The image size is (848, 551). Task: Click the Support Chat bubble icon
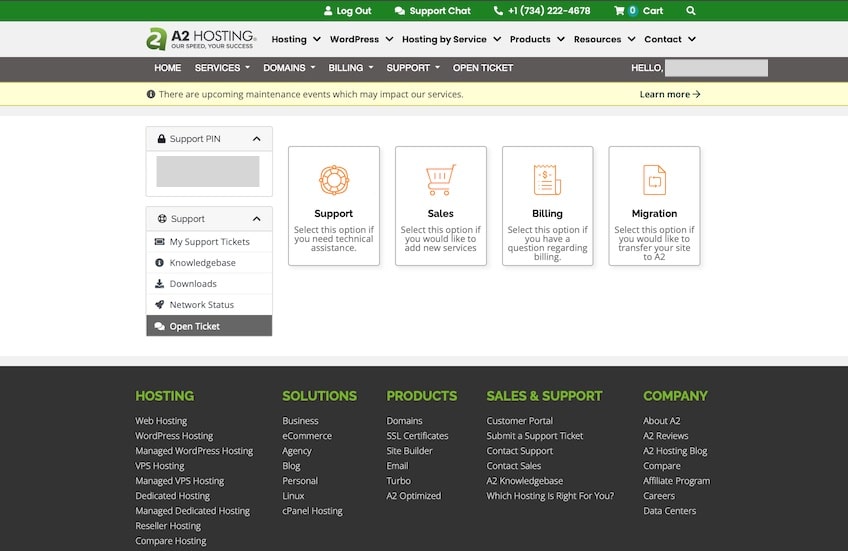[x=400, y=11]
